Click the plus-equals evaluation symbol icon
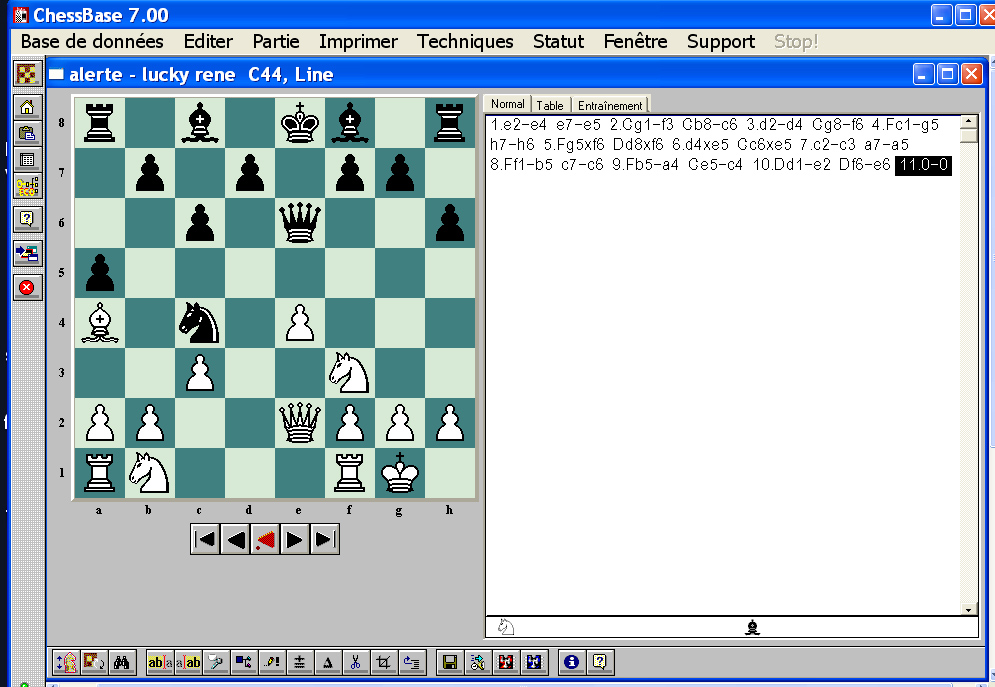The height and width of the screenshot is (687, 995). (x=300, y=662)
